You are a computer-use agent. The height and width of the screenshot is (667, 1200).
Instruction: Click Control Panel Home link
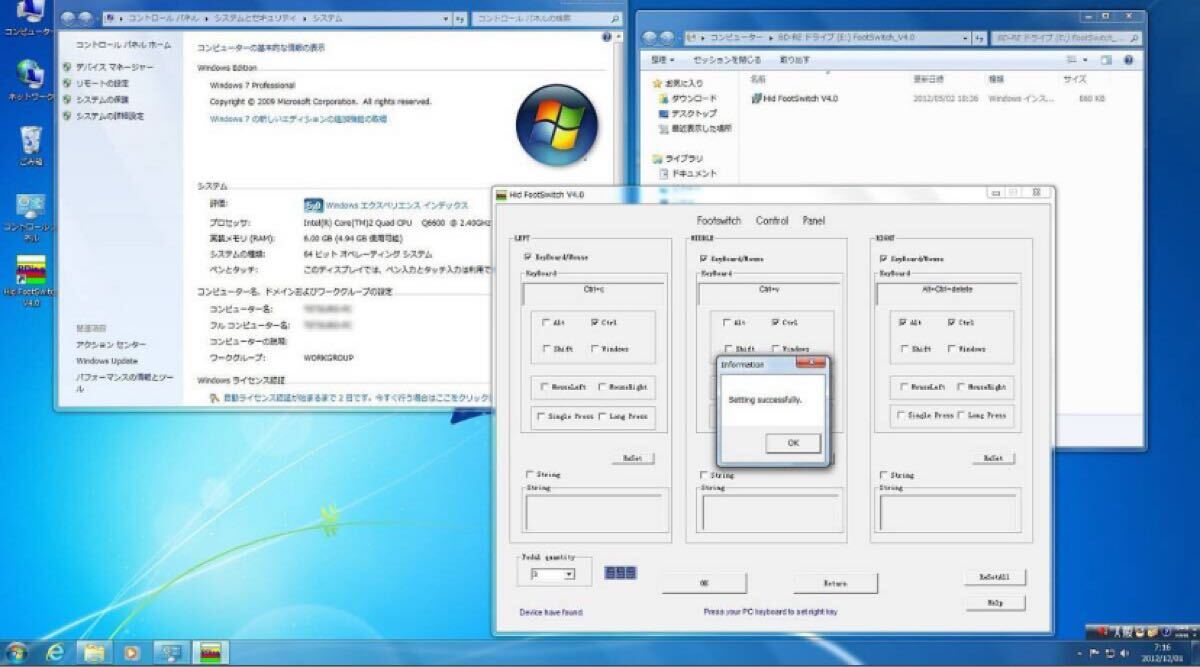[x=124, y=45]
